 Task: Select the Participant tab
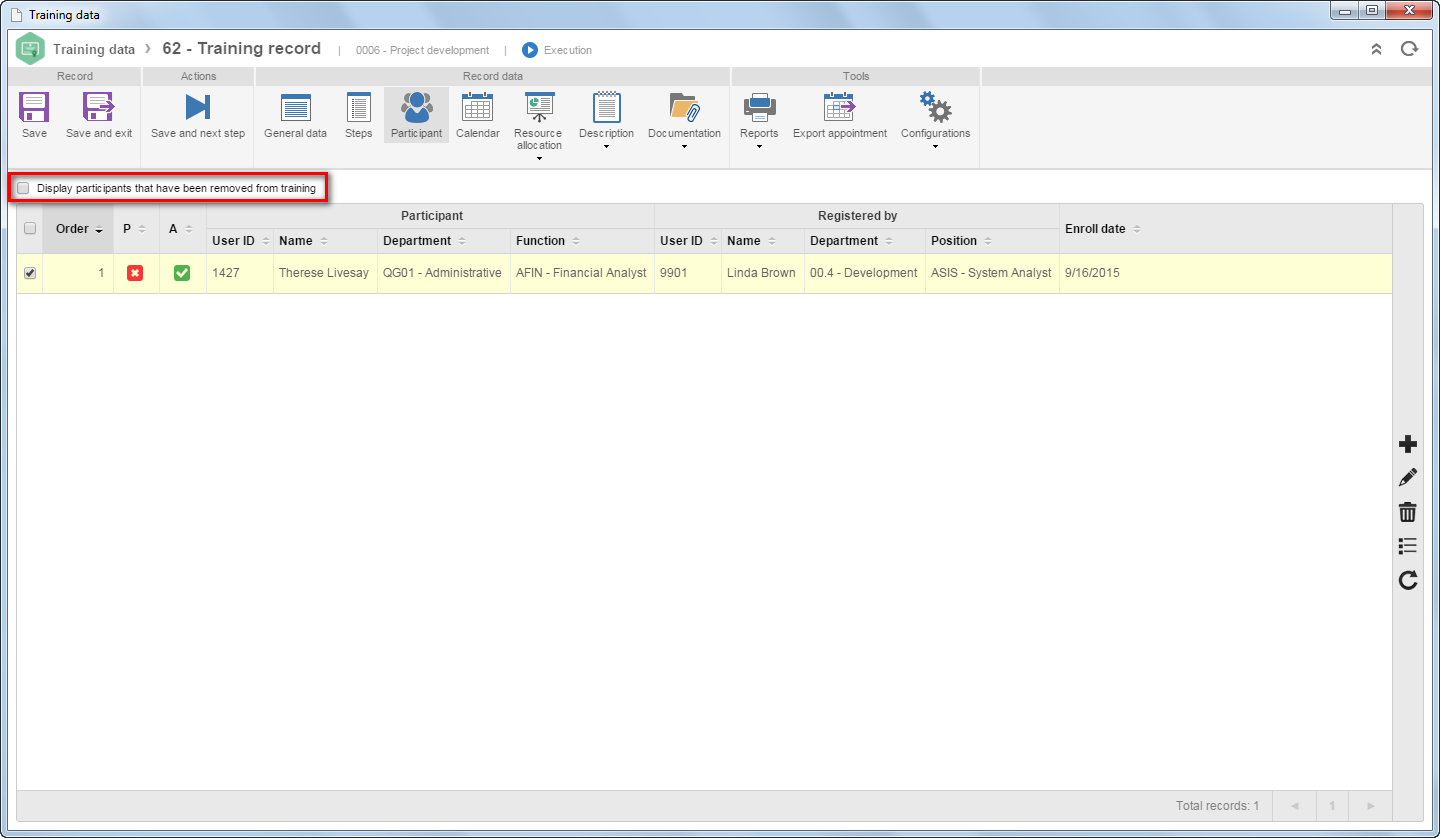[416, 115]
